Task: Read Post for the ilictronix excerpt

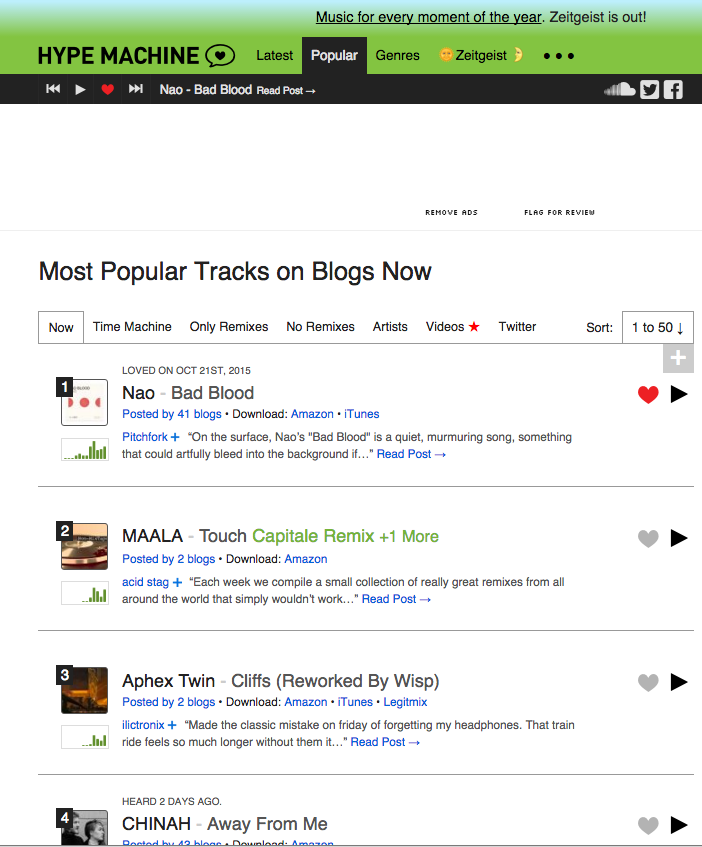Action: click(x=385, y=742)
